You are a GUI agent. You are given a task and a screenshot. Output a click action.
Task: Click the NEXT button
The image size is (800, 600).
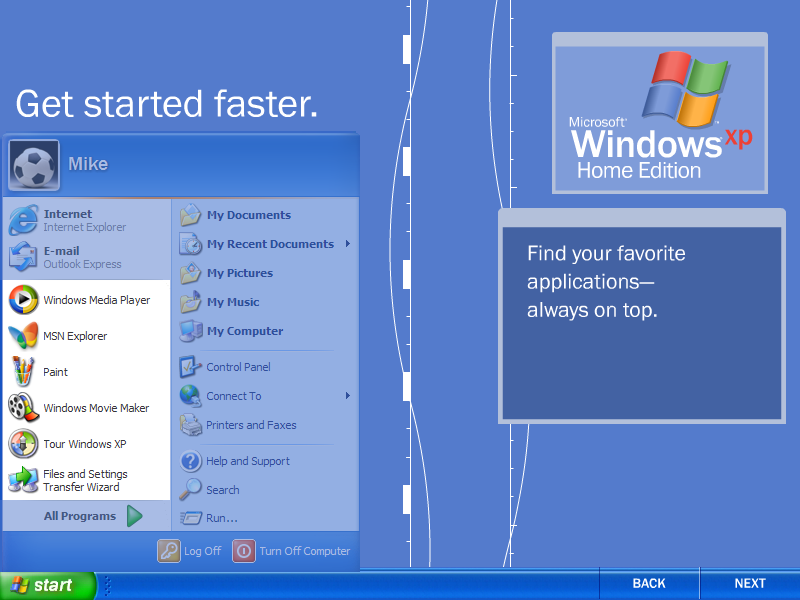(x=749, y=584)
